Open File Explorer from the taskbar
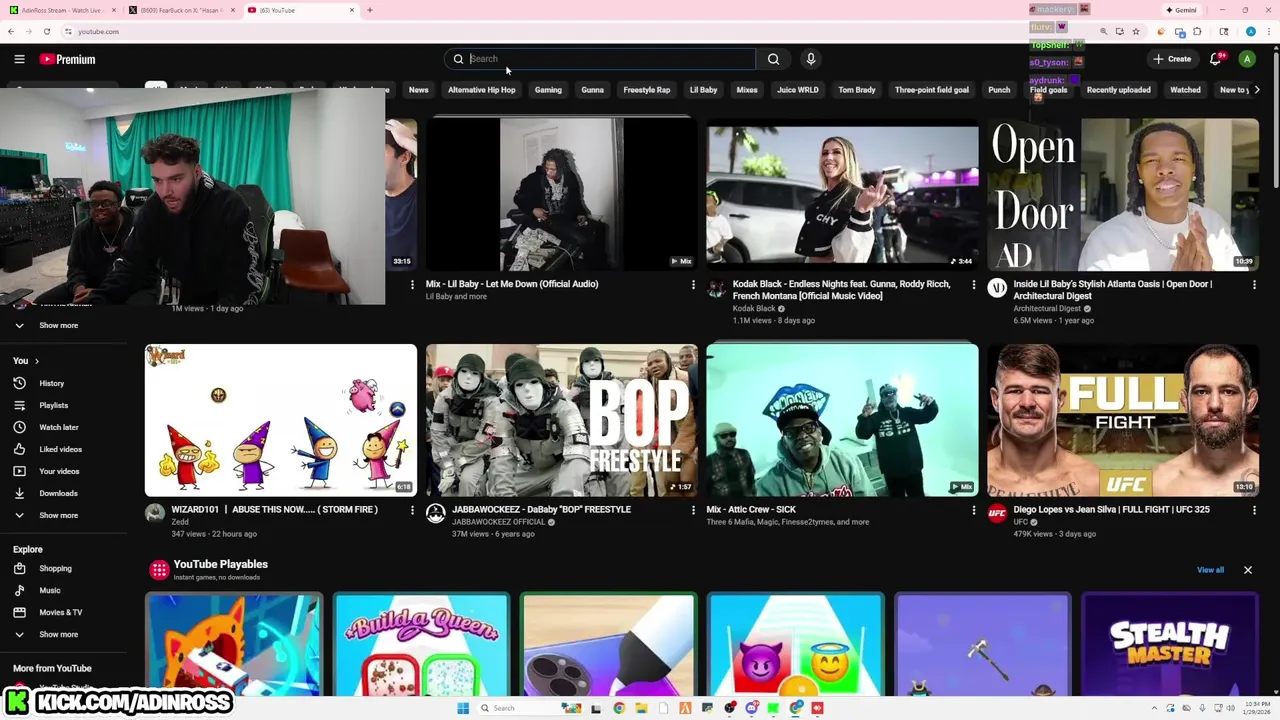This screenshot has height=720, width=1280. tap(641, 708)
